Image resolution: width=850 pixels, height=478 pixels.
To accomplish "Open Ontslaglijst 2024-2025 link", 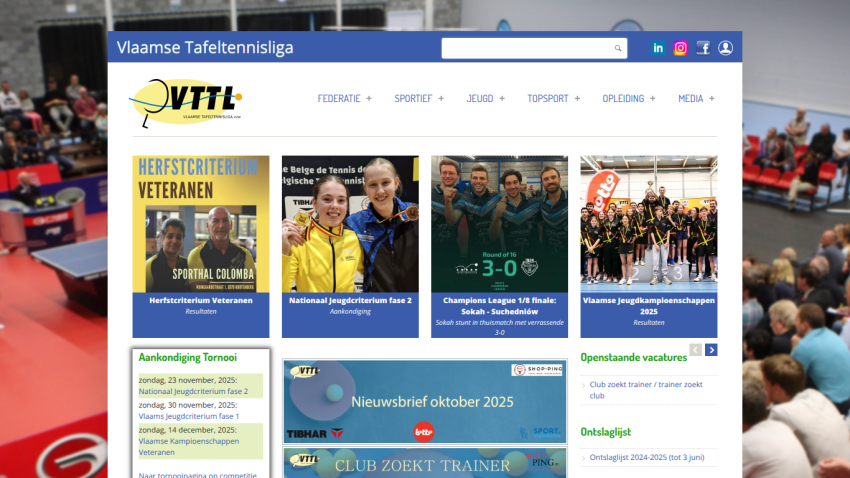I will (647, 457).
